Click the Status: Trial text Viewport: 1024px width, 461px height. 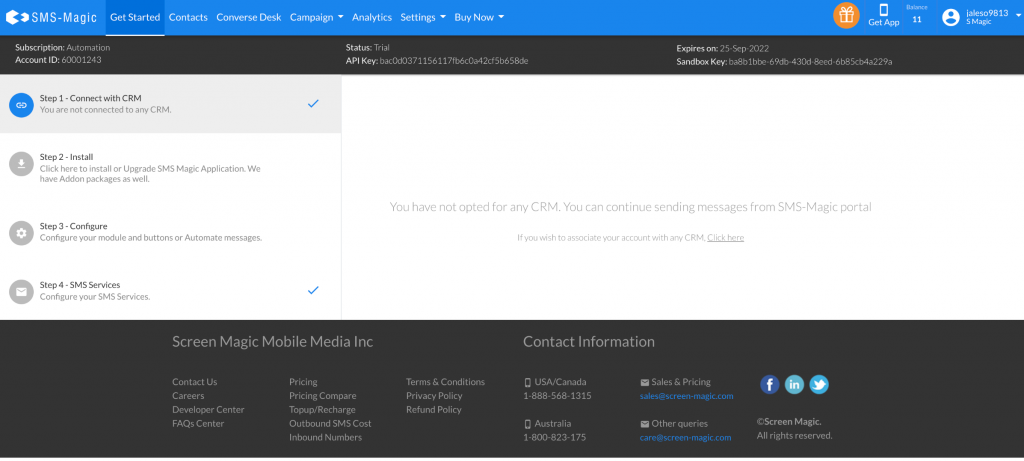368,48
